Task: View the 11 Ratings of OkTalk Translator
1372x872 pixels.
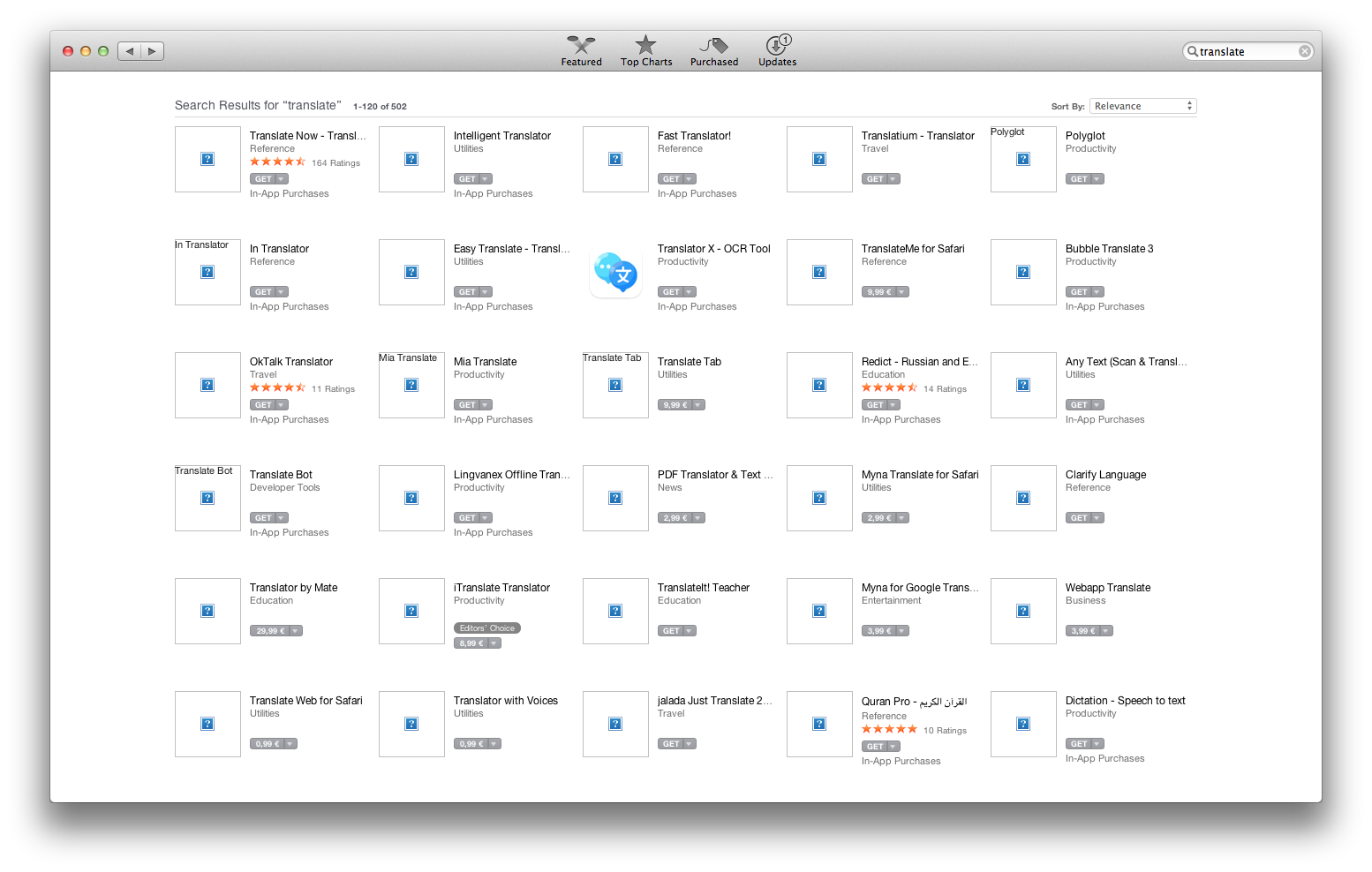Action: pyautogui.click(x=333, y=389)
